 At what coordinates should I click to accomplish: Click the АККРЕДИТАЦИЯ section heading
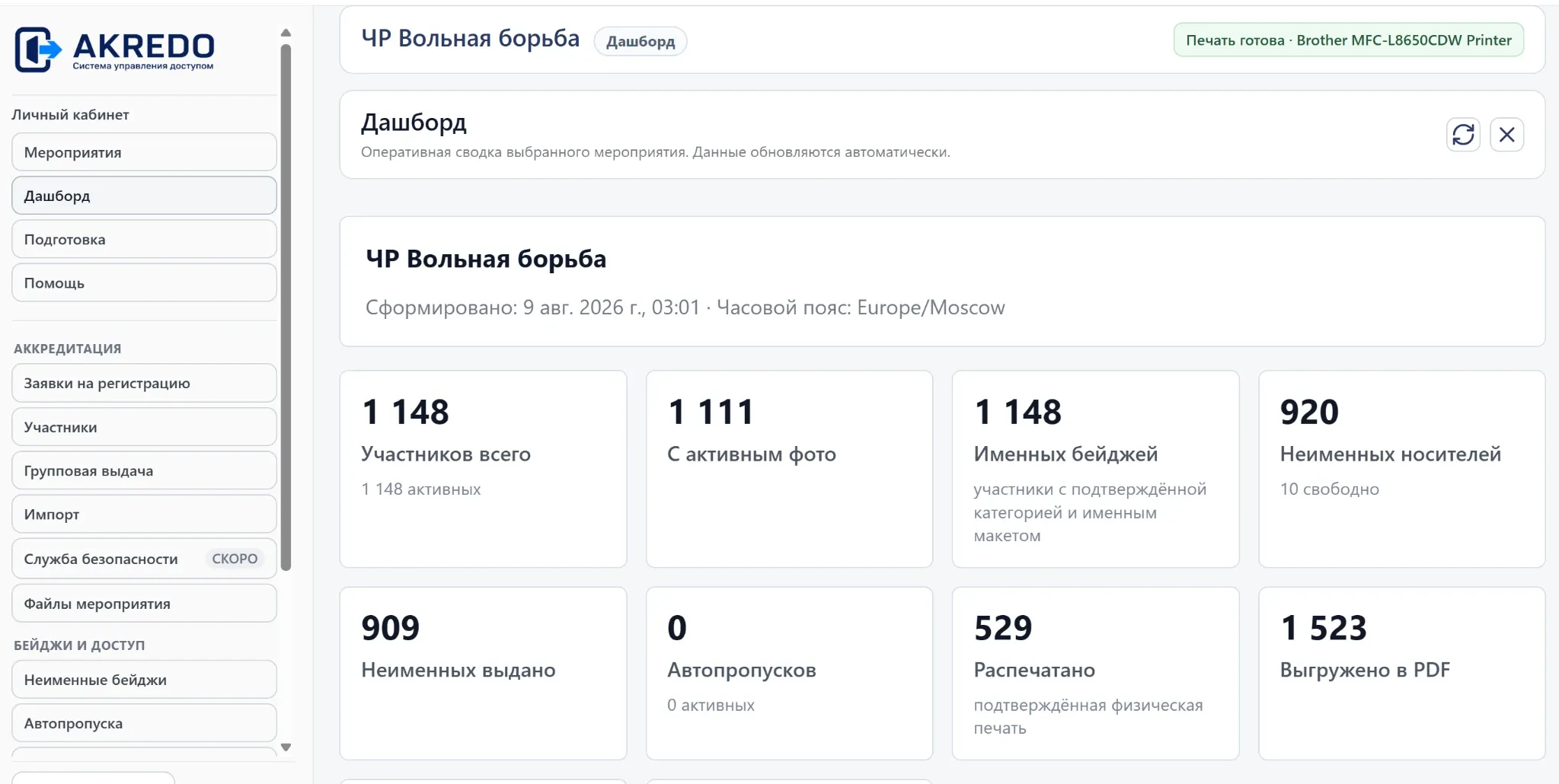(x=68, y=349)
